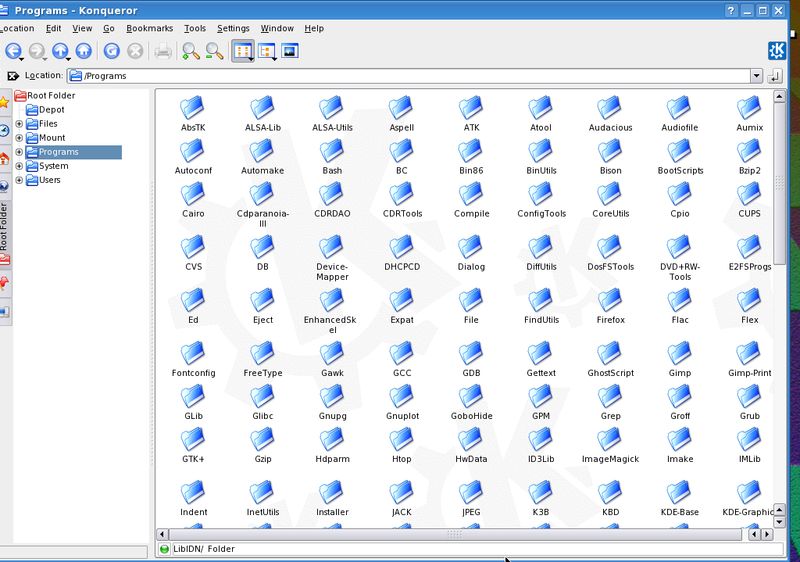Expand the Users tree node
The width and height of the screenshot is (800, 562).
[19, 180]
